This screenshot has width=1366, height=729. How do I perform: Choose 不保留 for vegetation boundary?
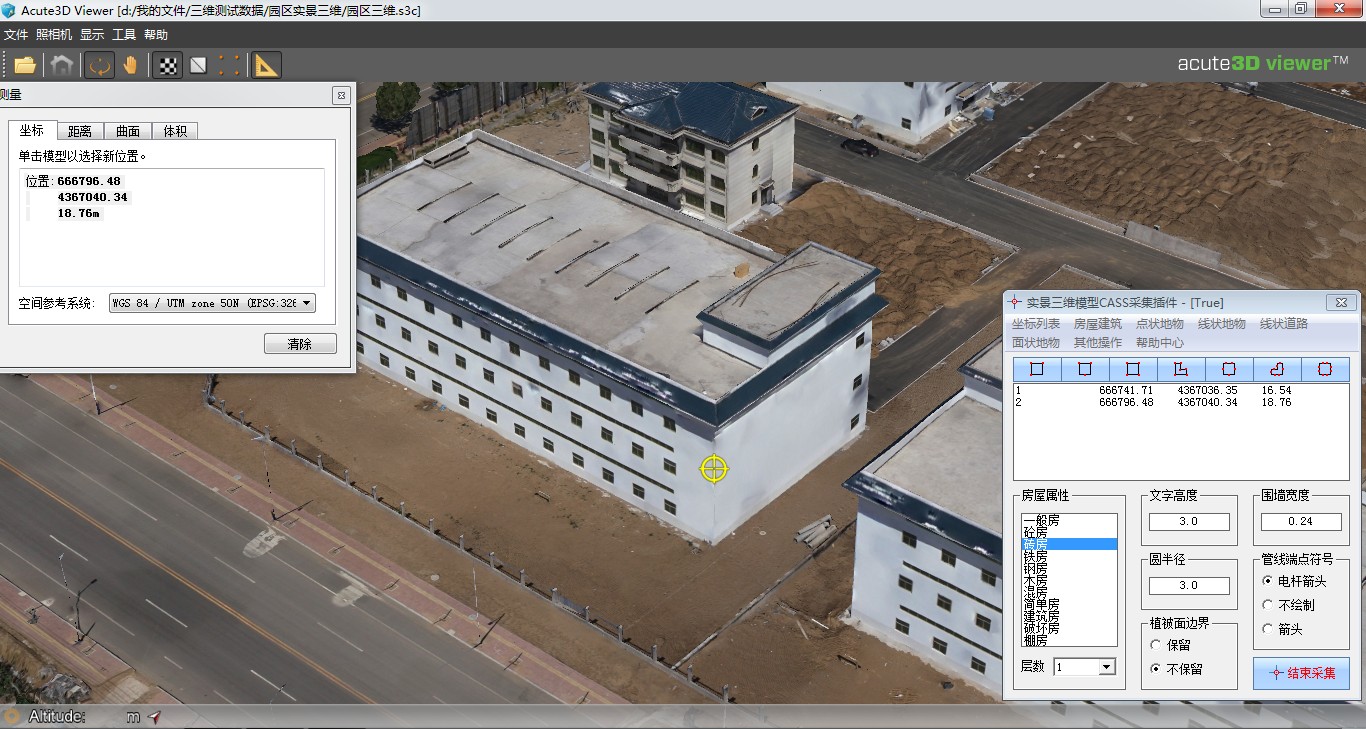point(1177,669)
